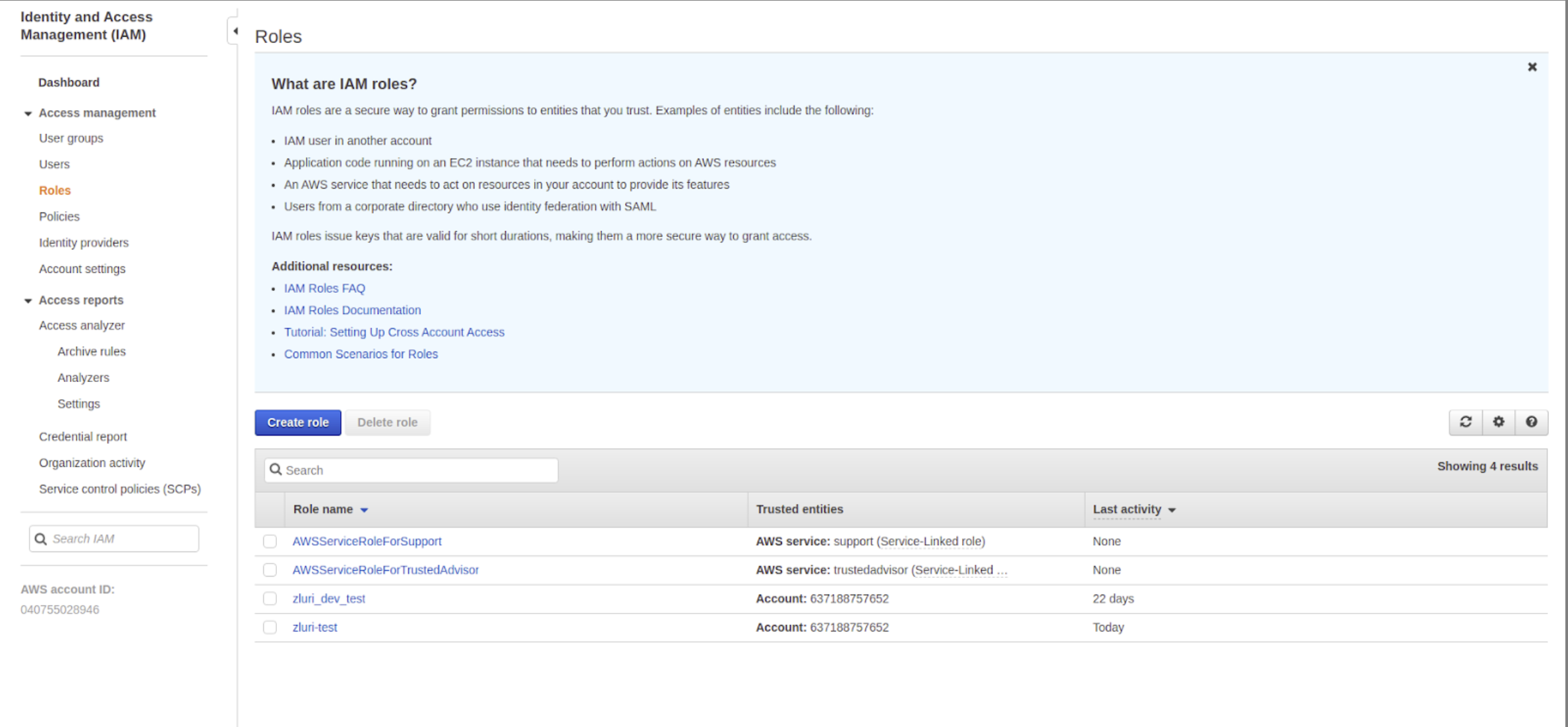Dismiss the IAM roles info banner
1568x727 pixels.
coord(1532,67)
